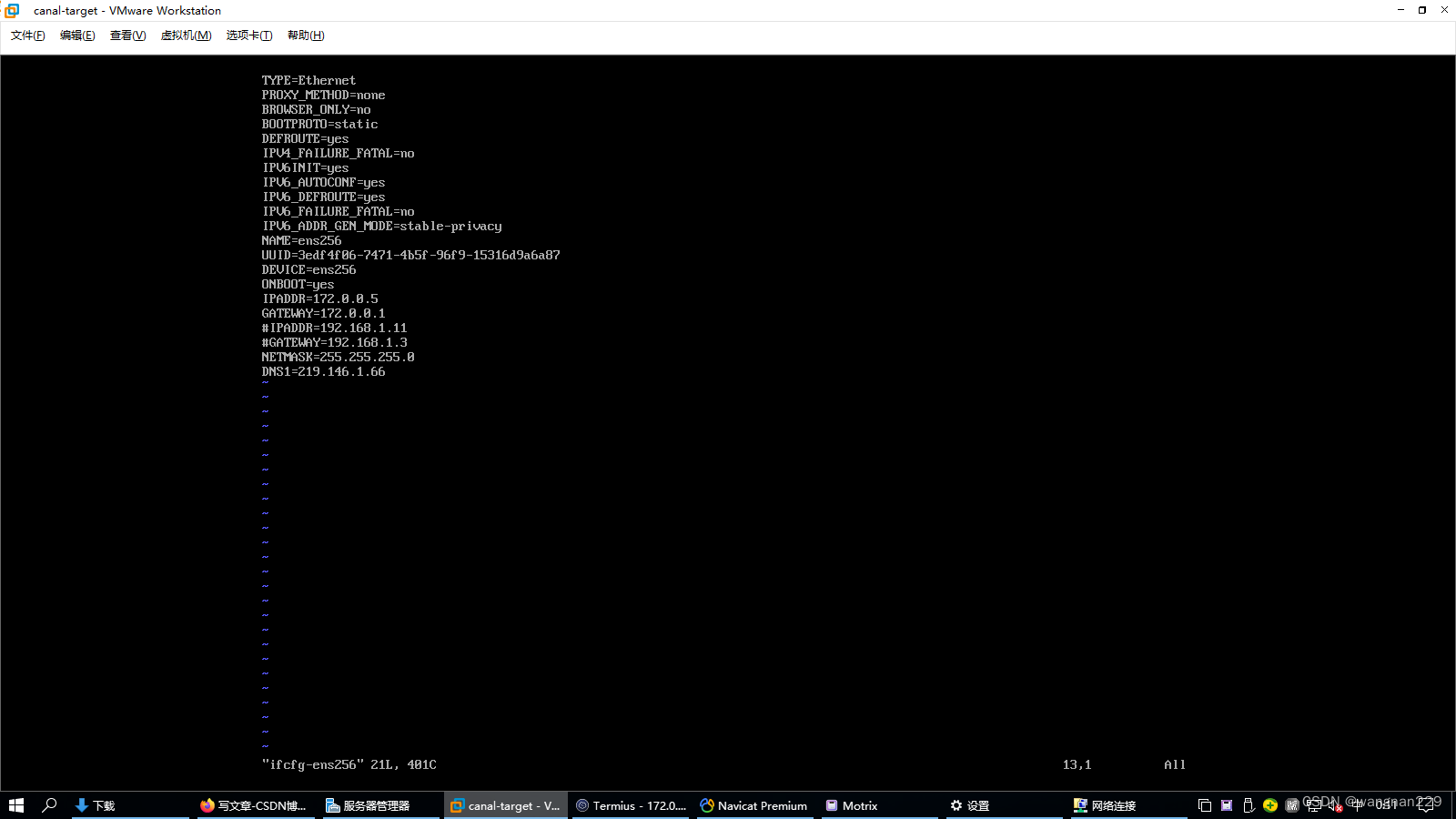
Task: Click VMware Workstation title bar logo
Action: [12, 11]
